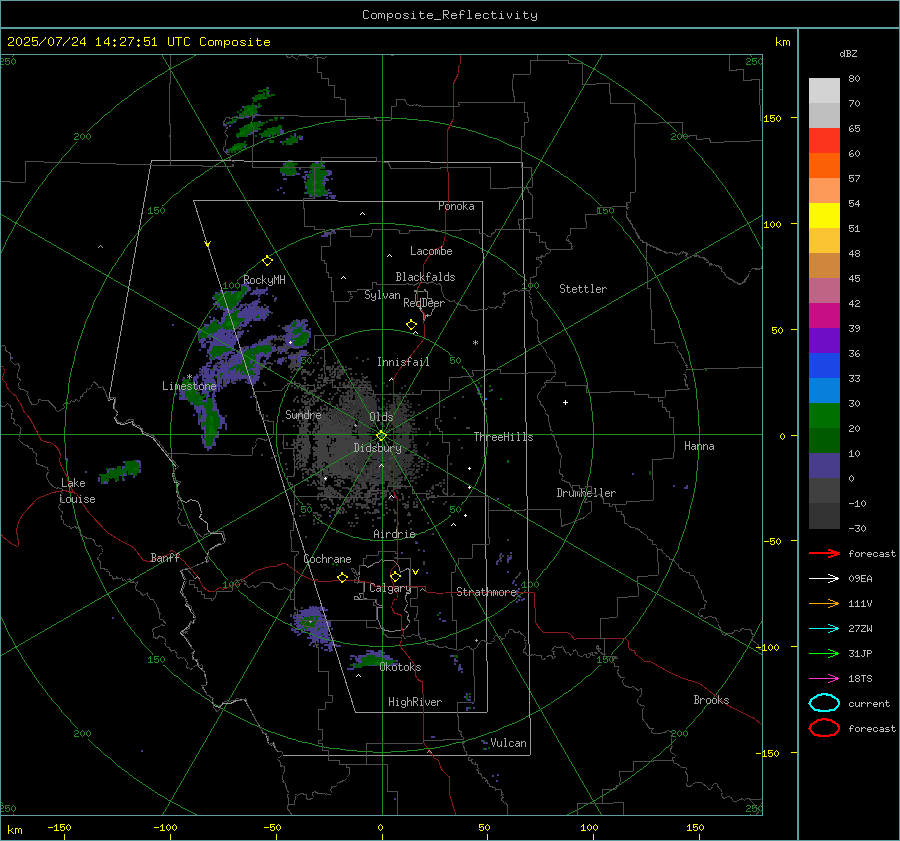Click the Hanna town label
The width and height of the screenshot is (900, 841).
point(699,446)
